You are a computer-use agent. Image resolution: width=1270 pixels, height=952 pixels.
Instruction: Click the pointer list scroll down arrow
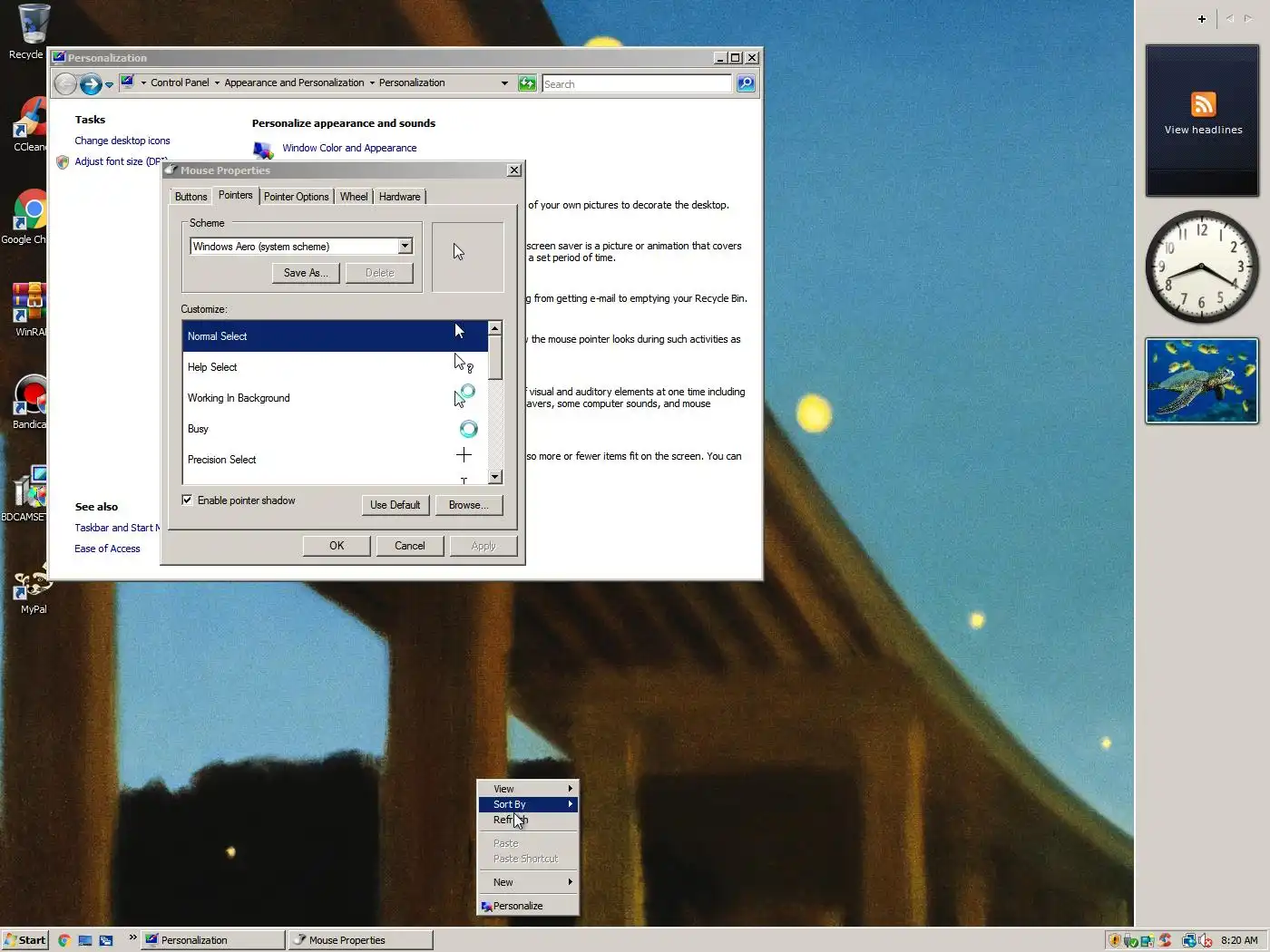pos(494,477)
